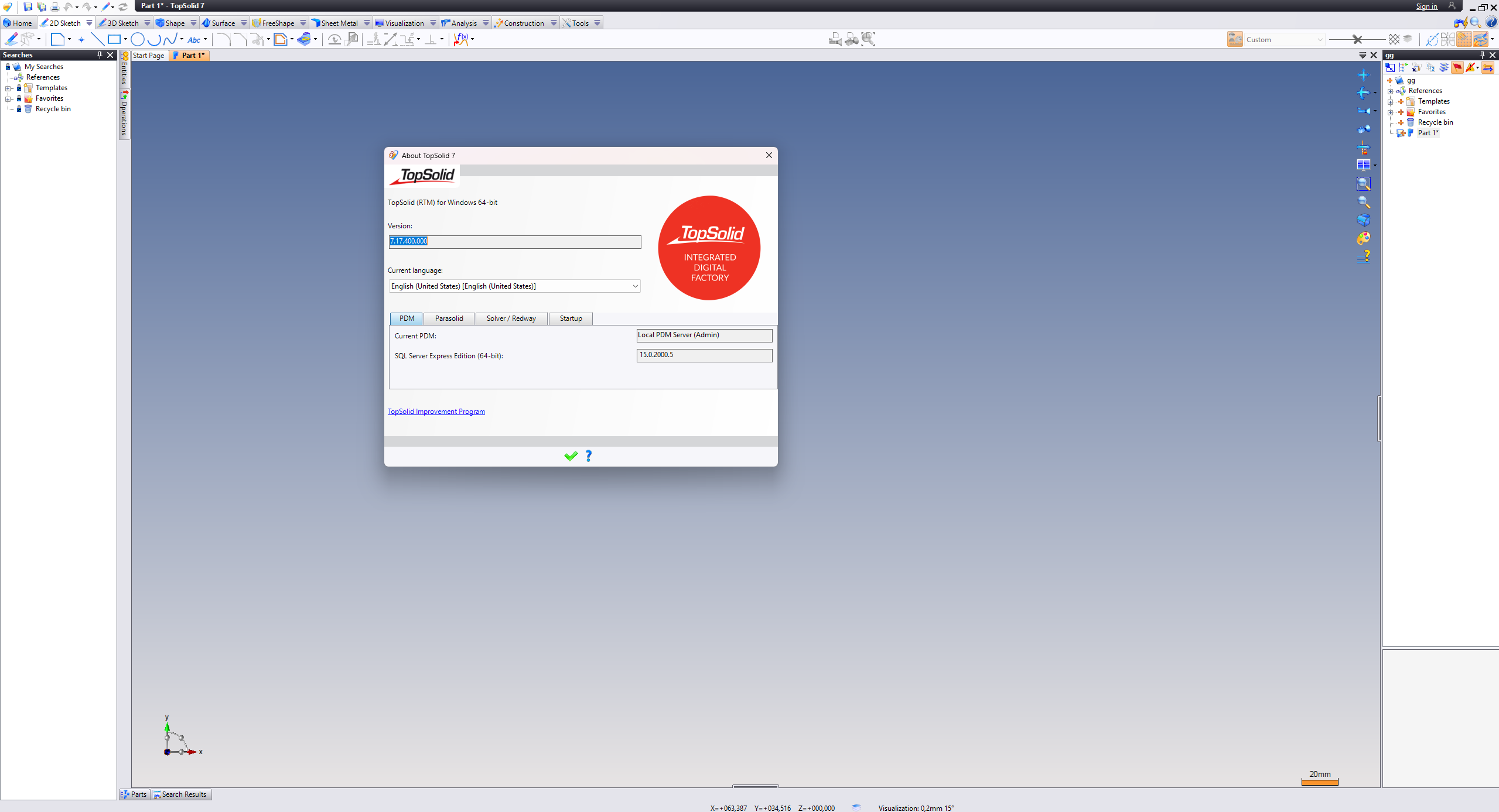The height and width of the screenshot is (812, 1499).
Task: Expand References in the gg project tree
Action: 1390,91
